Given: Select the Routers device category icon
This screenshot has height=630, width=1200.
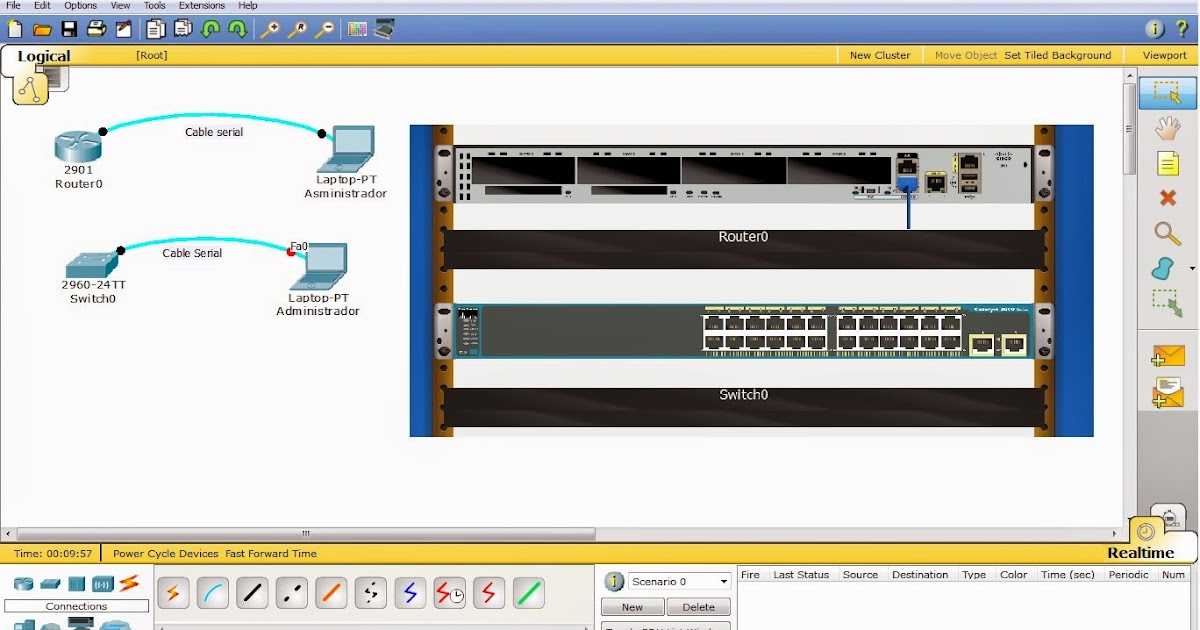Looking at the screenshot, I should click(23, 584).
